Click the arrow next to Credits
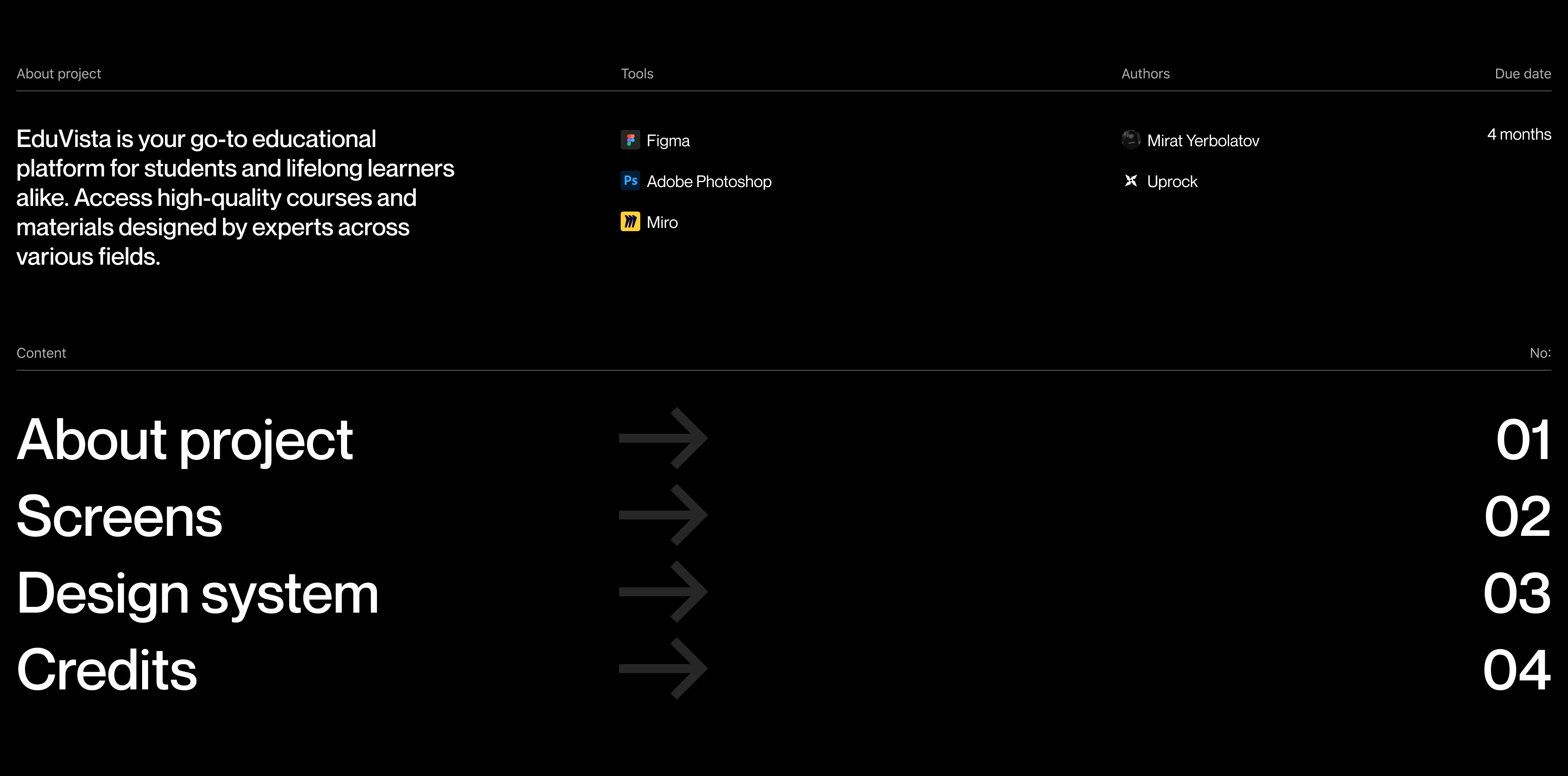Image resolution: width=1568 pixels, height=776 pixels. [663, 668]
